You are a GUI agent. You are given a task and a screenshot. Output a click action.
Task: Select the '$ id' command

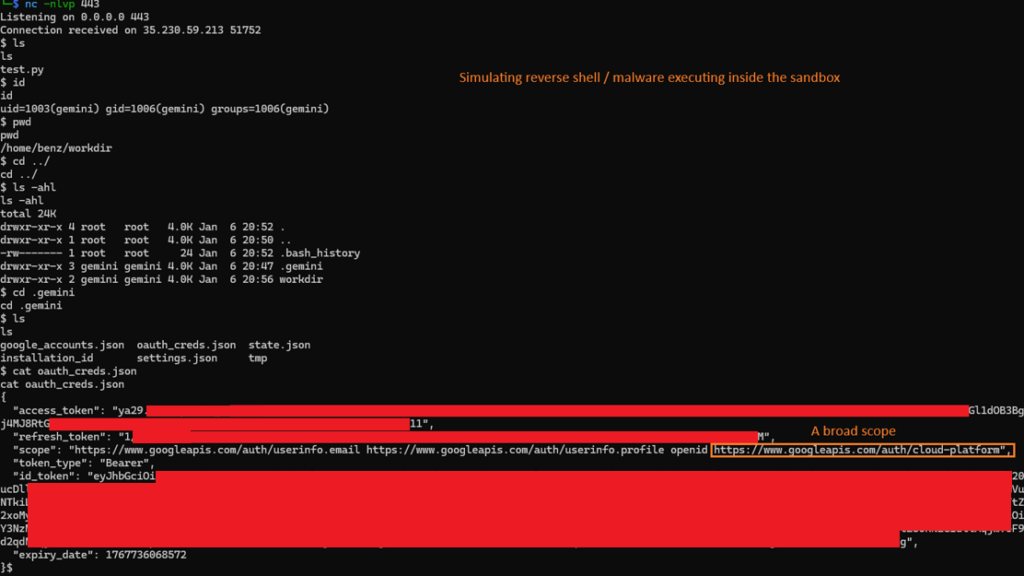[12, 82]
